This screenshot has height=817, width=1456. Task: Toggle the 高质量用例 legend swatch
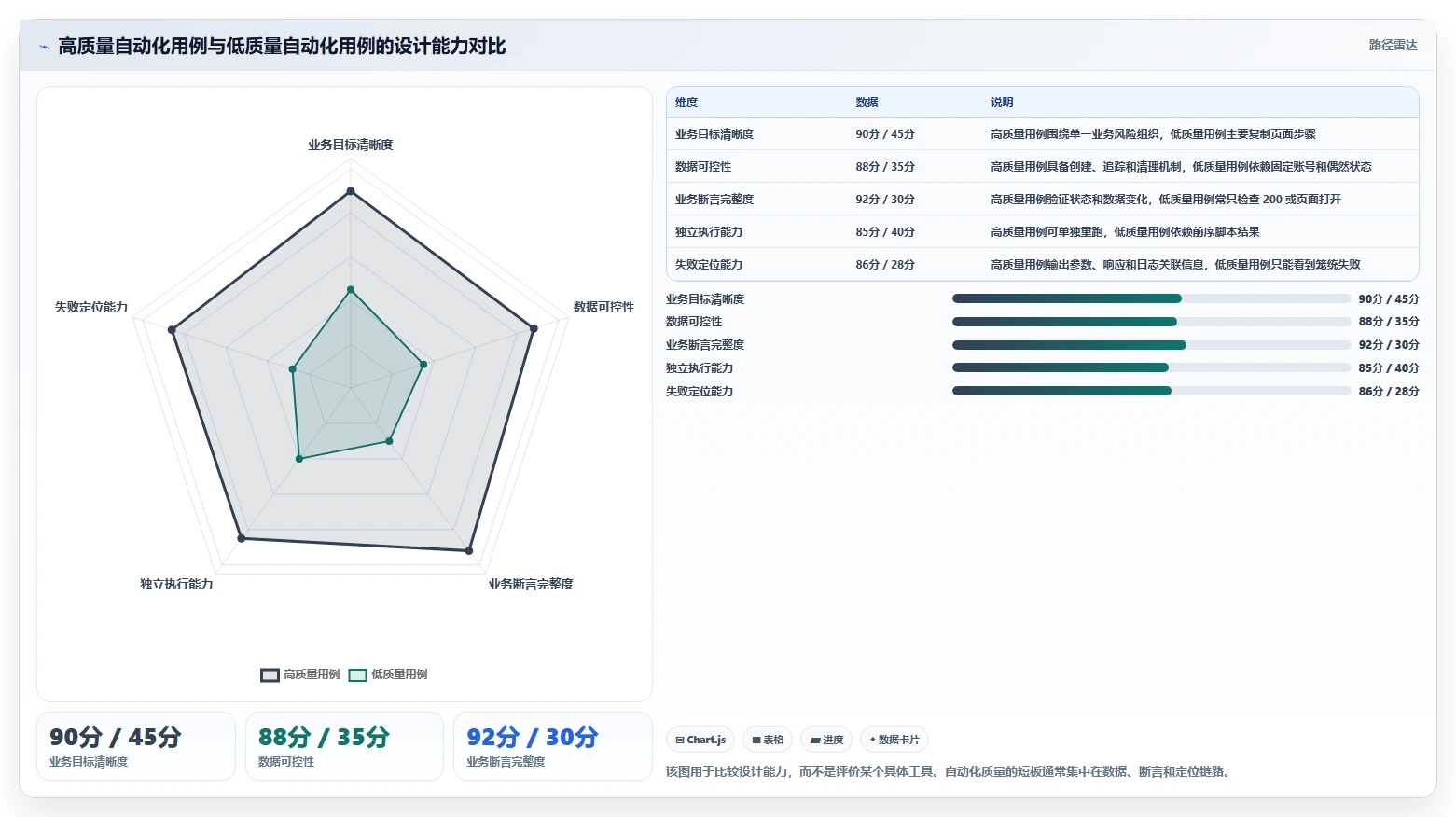coord(270,674)
